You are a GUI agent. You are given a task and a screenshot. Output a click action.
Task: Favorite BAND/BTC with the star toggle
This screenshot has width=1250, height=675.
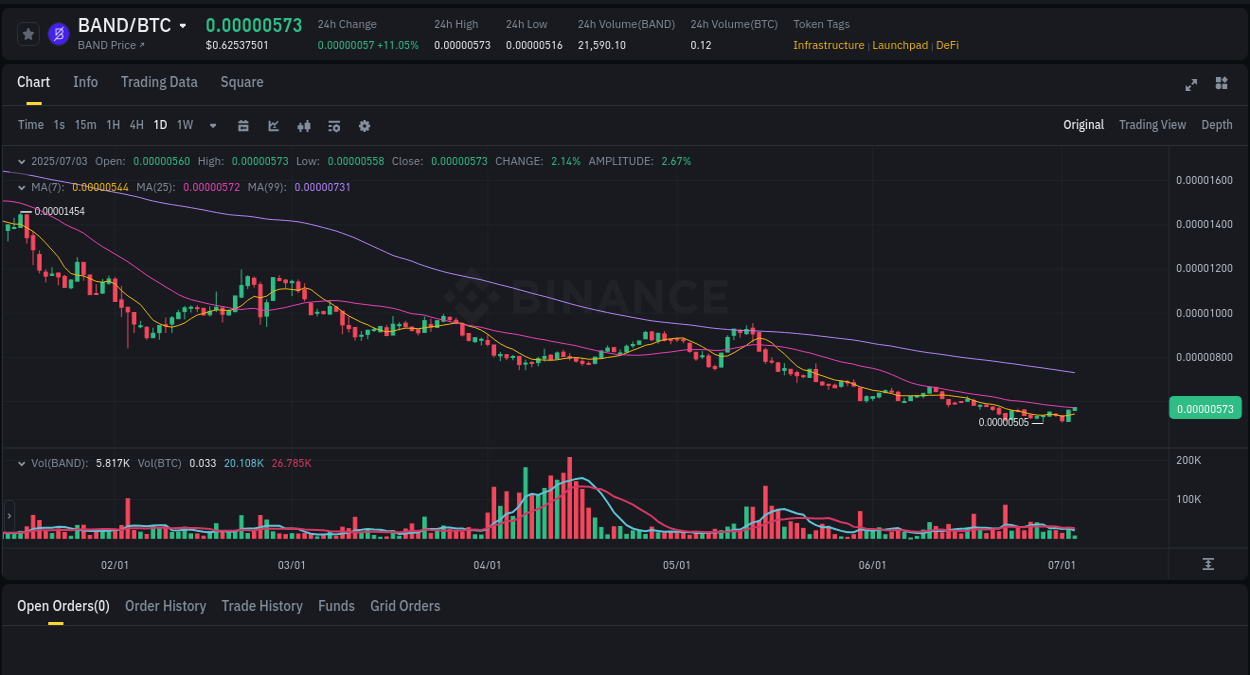coord(28,33)
